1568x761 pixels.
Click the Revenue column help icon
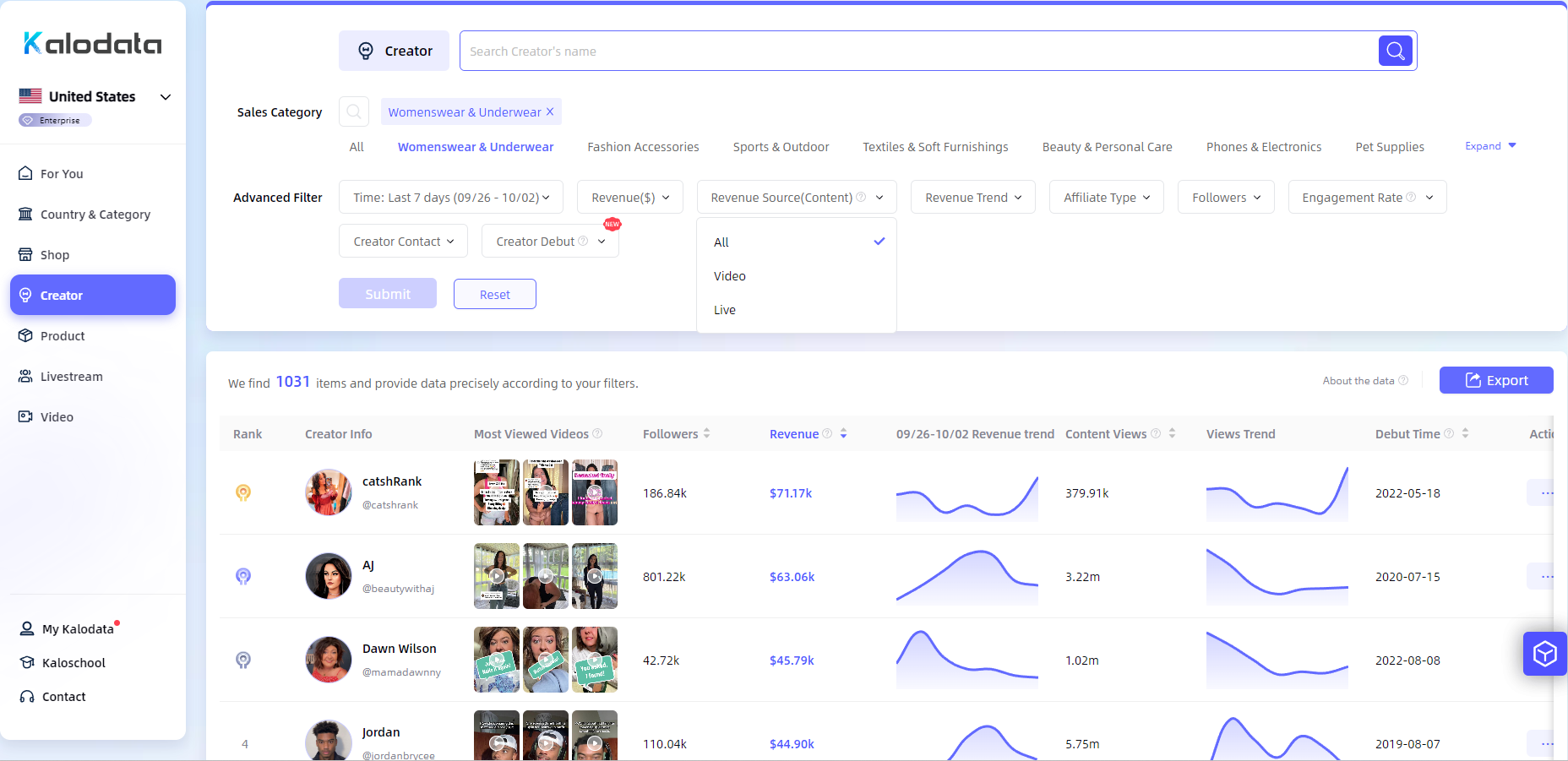[827, 433]
